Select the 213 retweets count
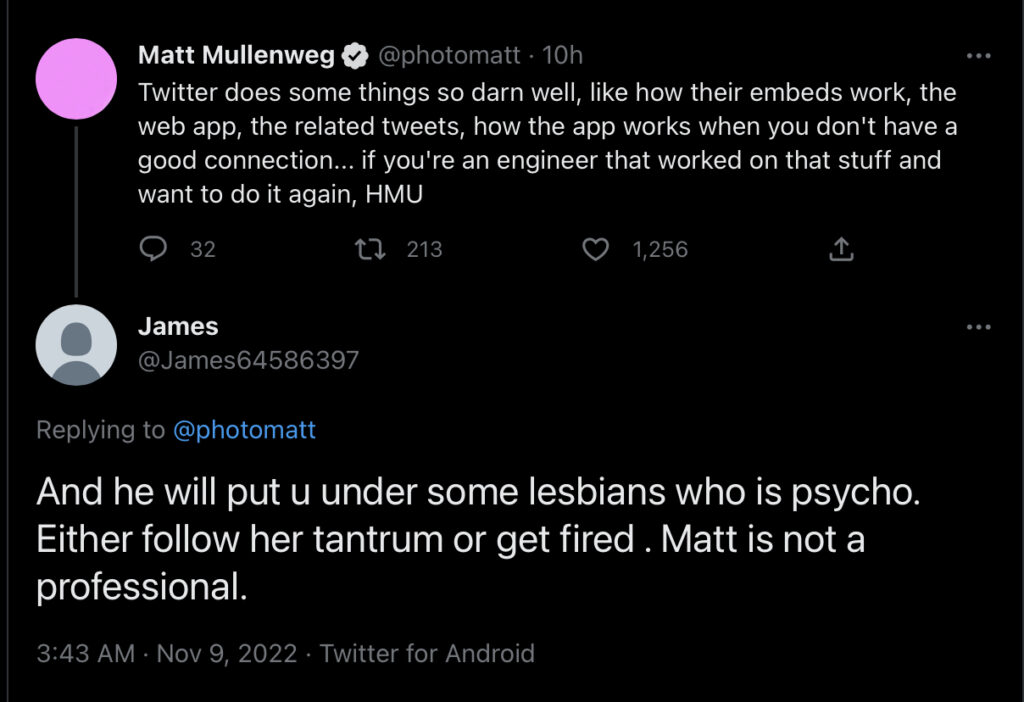This screenshot has width=1024, height=702. [x=424, y=249]
